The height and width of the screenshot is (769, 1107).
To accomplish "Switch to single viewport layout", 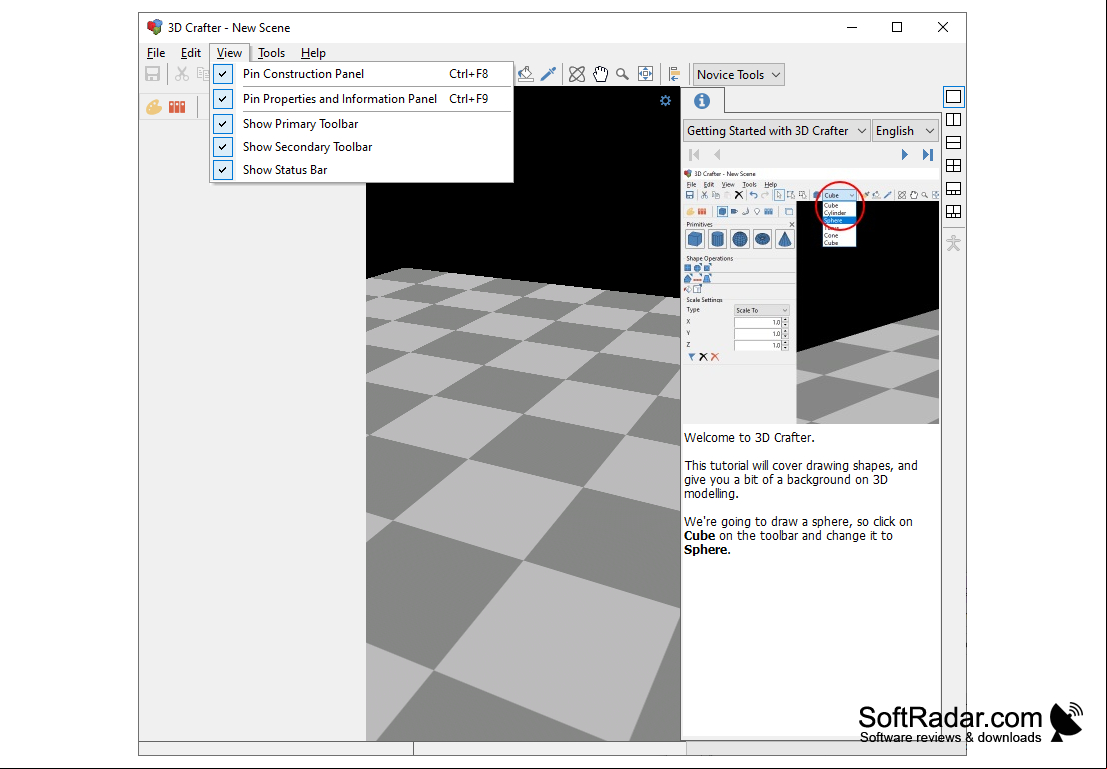I will click(953, 97).
